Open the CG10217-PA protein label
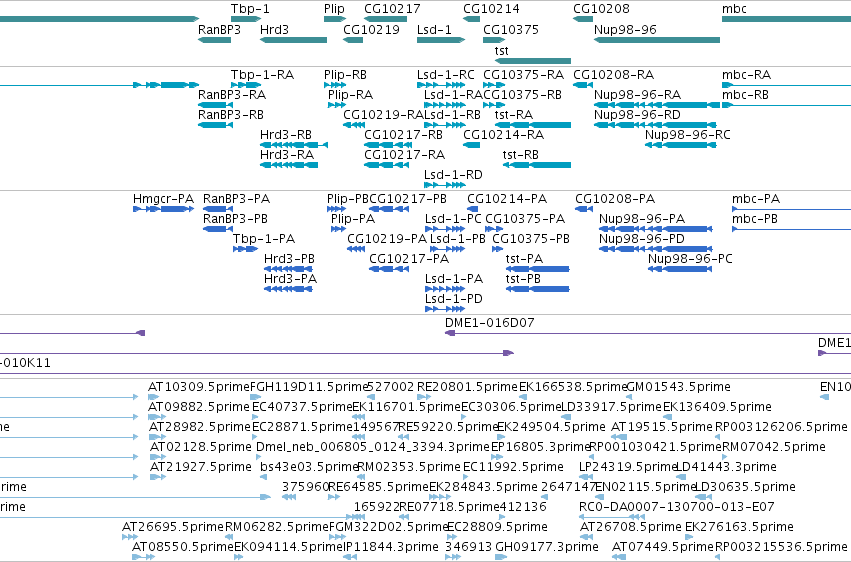This screenshot has width=851, height=562. point(409,259)
